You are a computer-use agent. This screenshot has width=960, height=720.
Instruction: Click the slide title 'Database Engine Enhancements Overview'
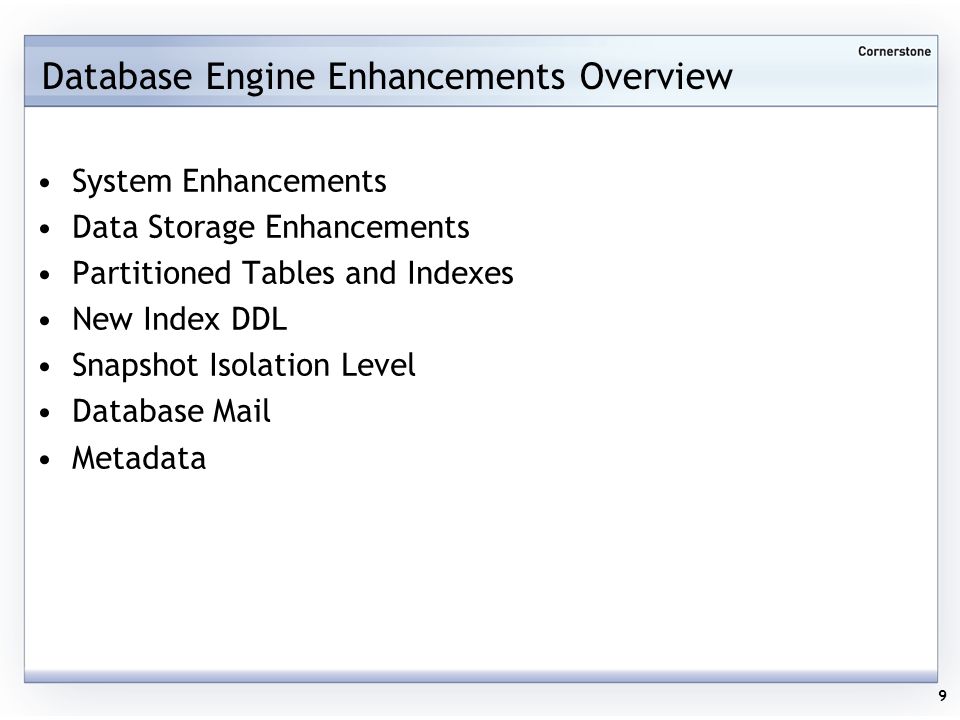click(386, 77)
